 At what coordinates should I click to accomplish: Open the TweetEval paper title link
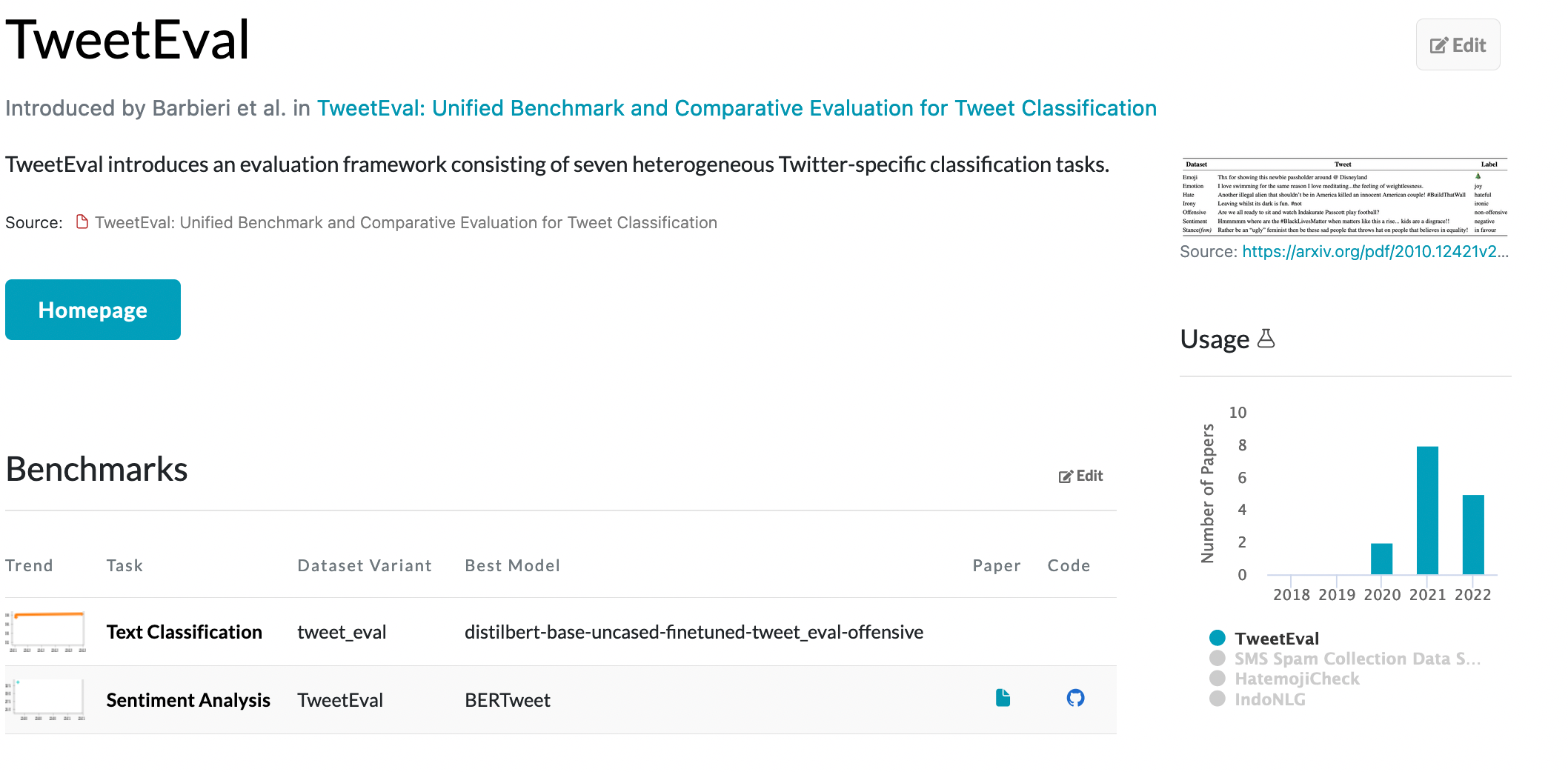737,108
